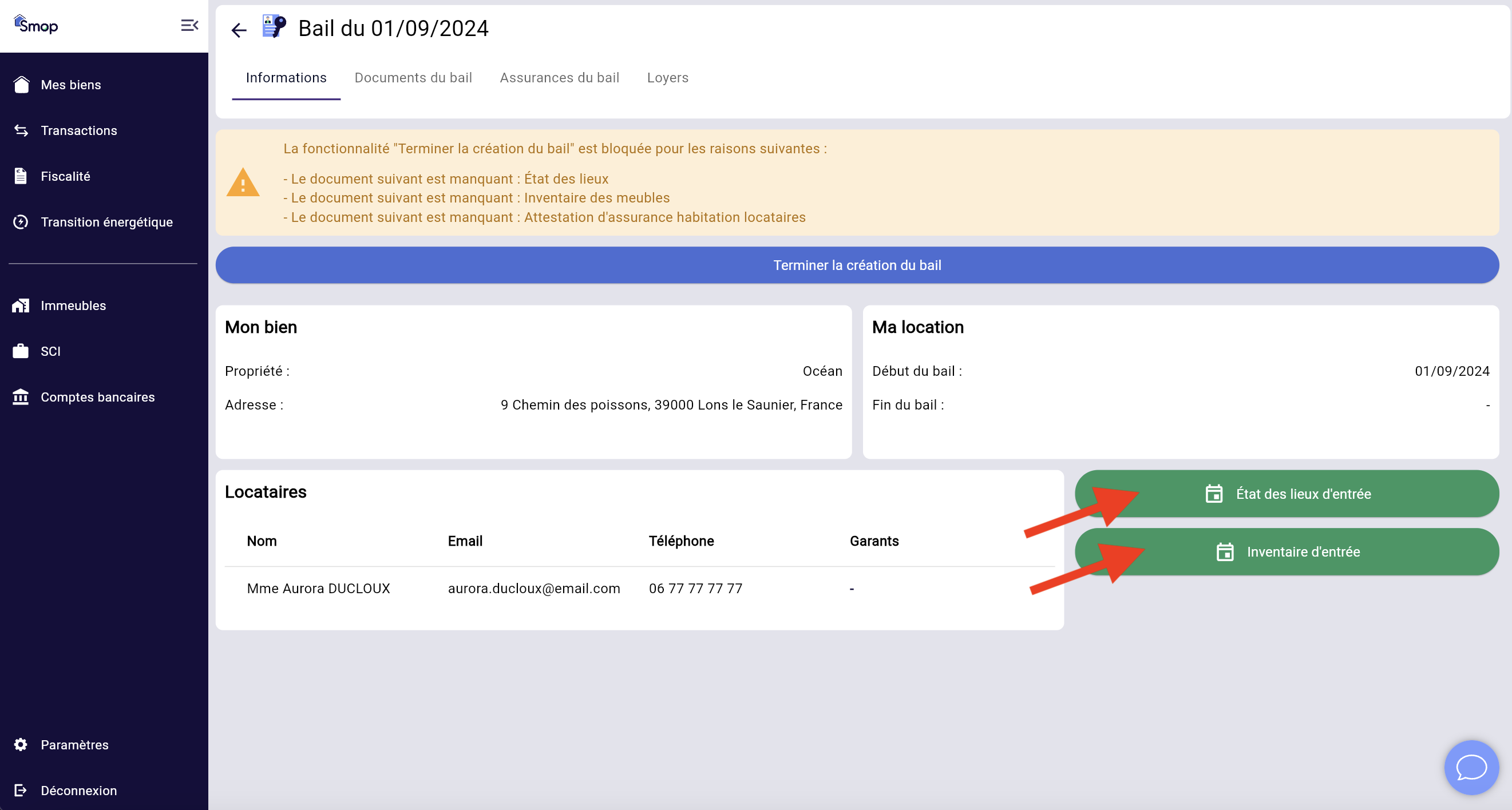
Task: Click the Comptes bancaires bank icon
Action: click(x=21, y=397)
